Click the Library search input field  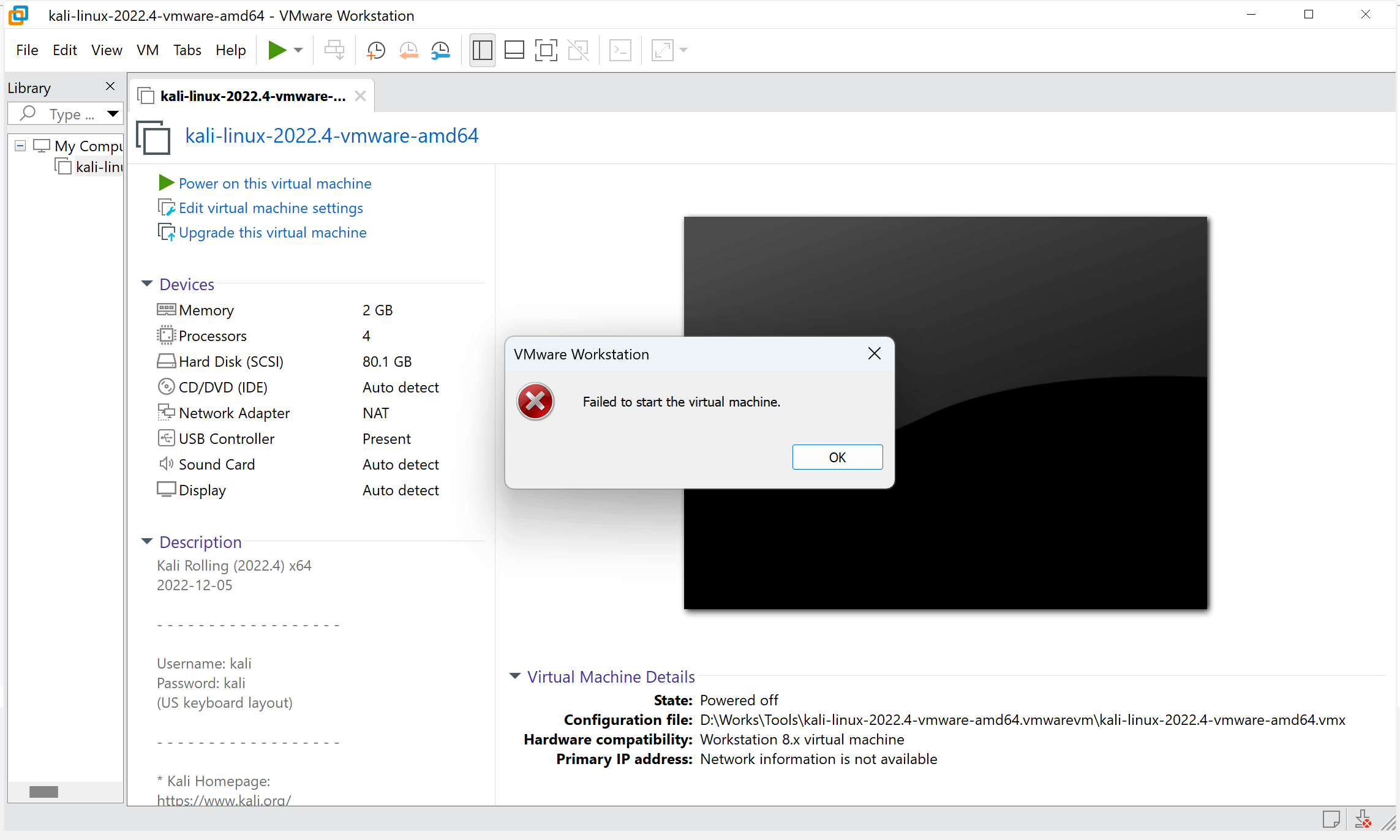(70, 114)
